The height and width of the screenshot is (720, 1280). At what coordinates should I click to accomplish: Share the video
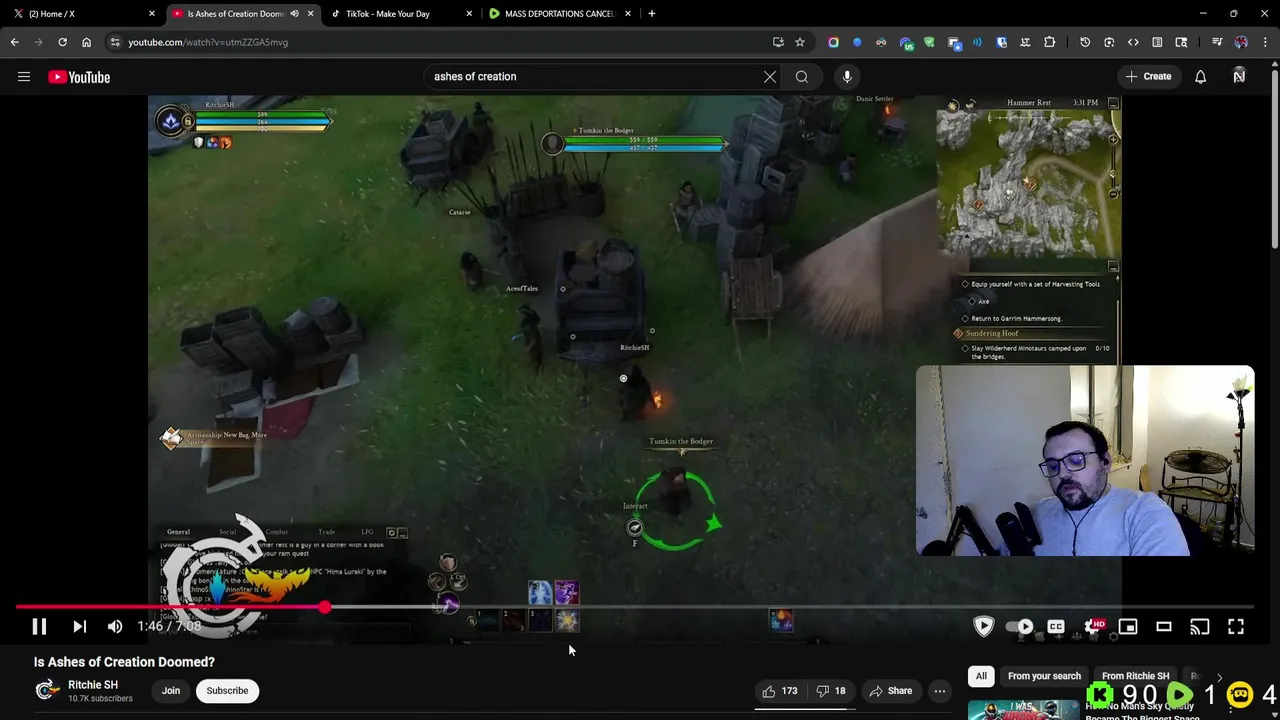[890, 691]
